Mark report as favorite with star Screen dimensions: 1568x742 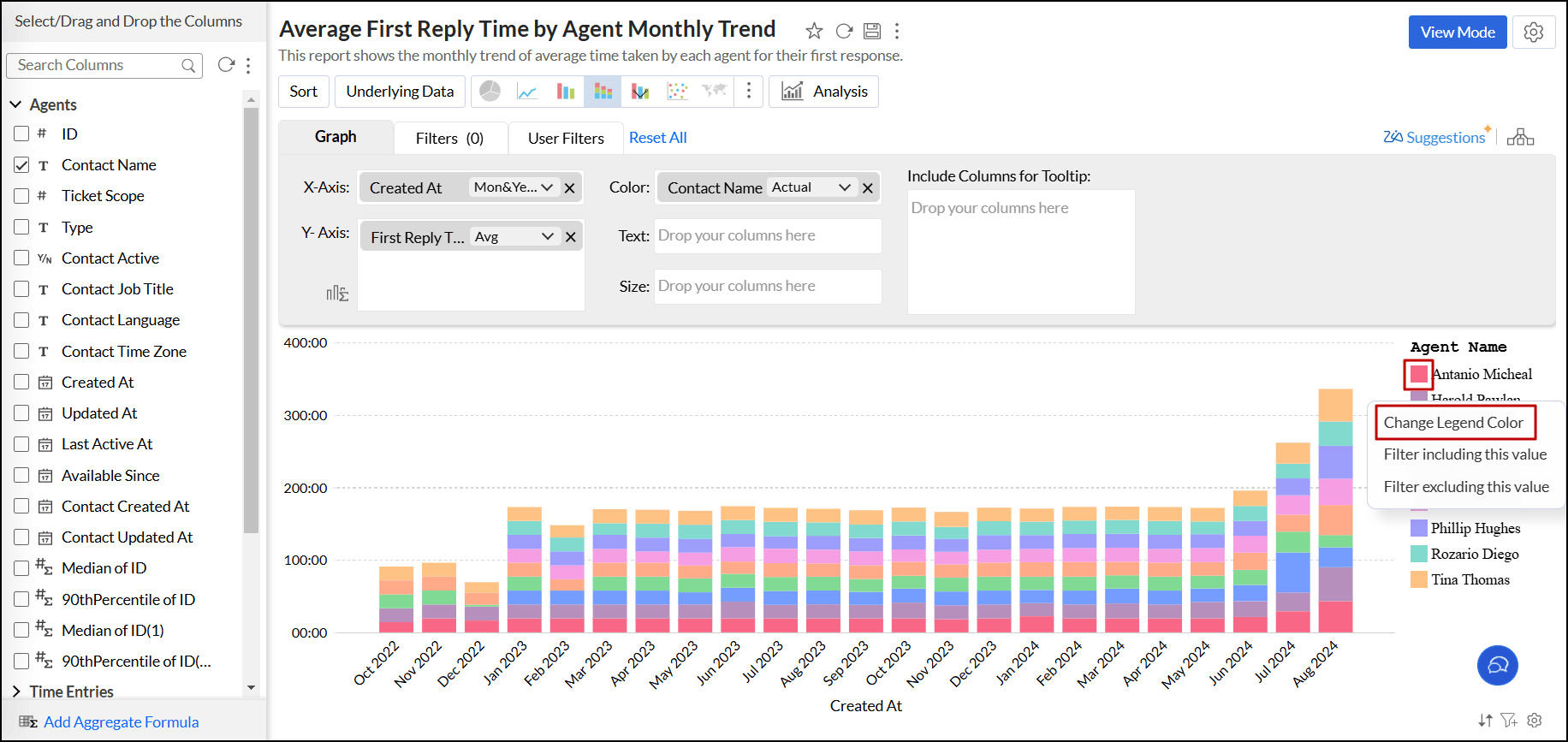(x=814, y=32)
